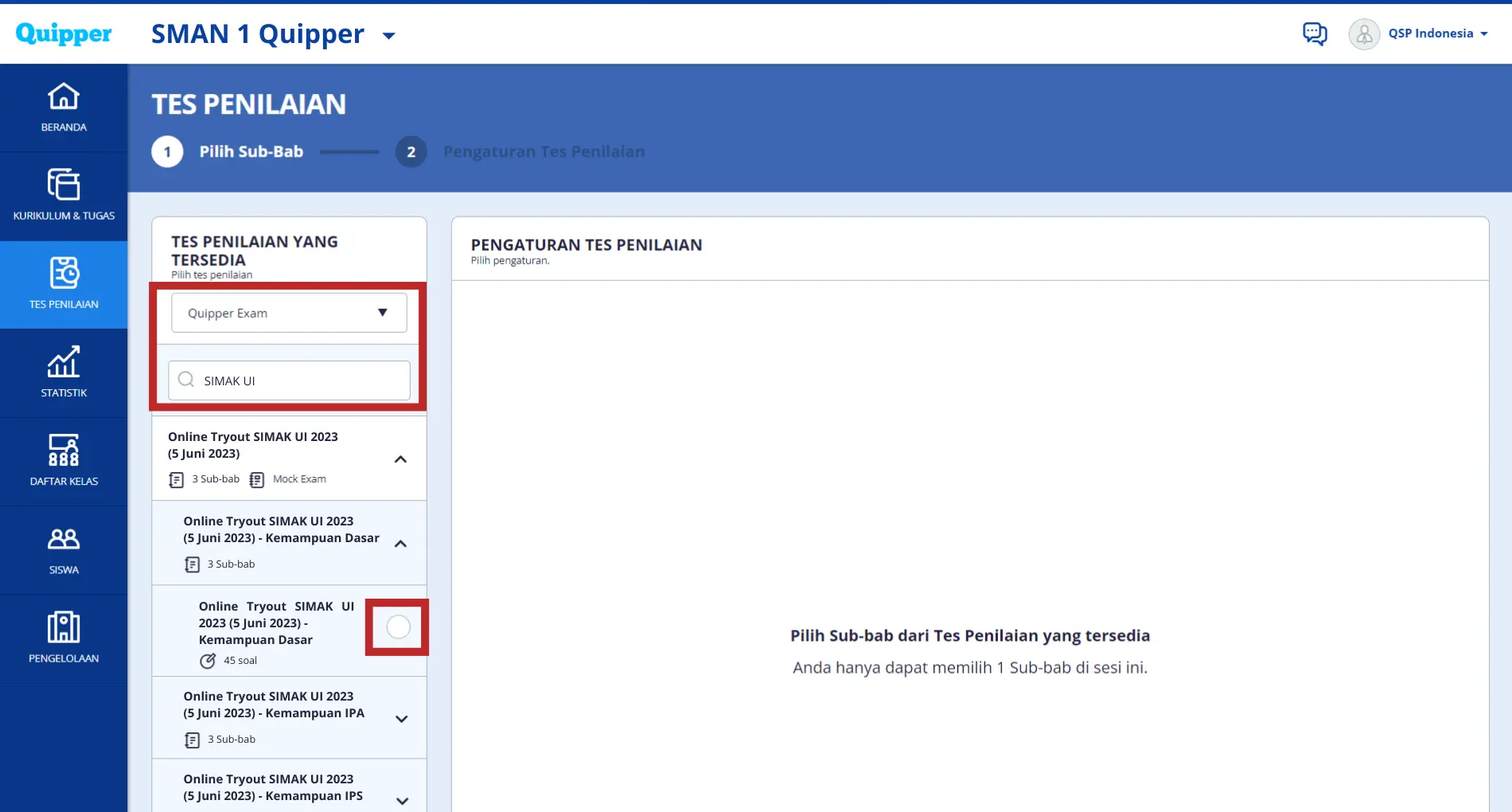This screenshot has height=812, width=1512.
Task: Click 'Pilih pengaturan.' subtitle
Action: point(510,260)
